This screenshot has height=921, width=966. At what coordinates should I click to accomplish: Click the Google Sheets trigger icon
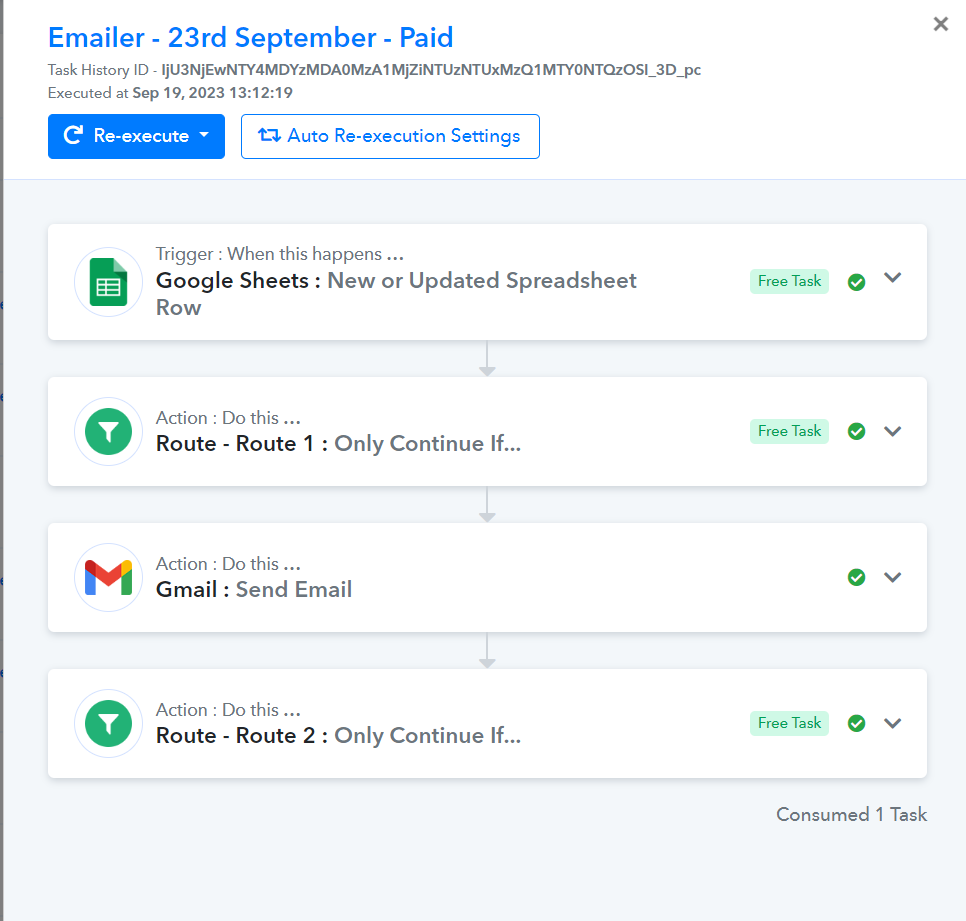point(108,282)
